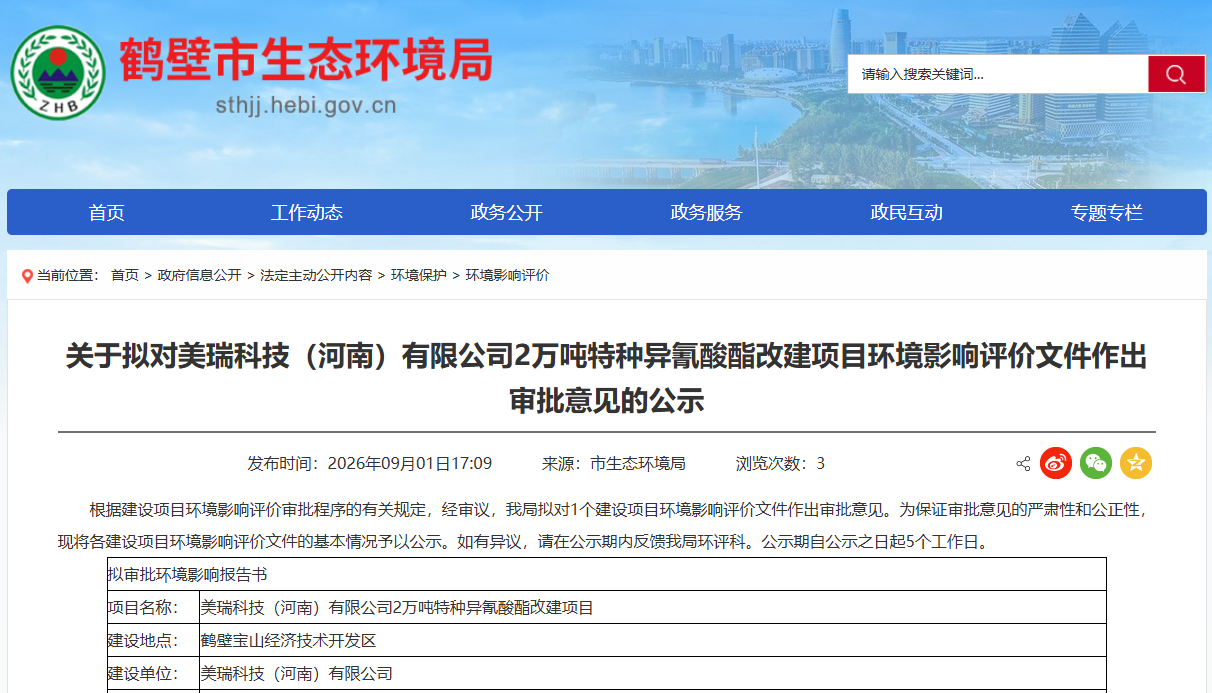Click the 鹤壁市生态环境局 site title
Screen dimensions: 1212x693
coord(306,60)
